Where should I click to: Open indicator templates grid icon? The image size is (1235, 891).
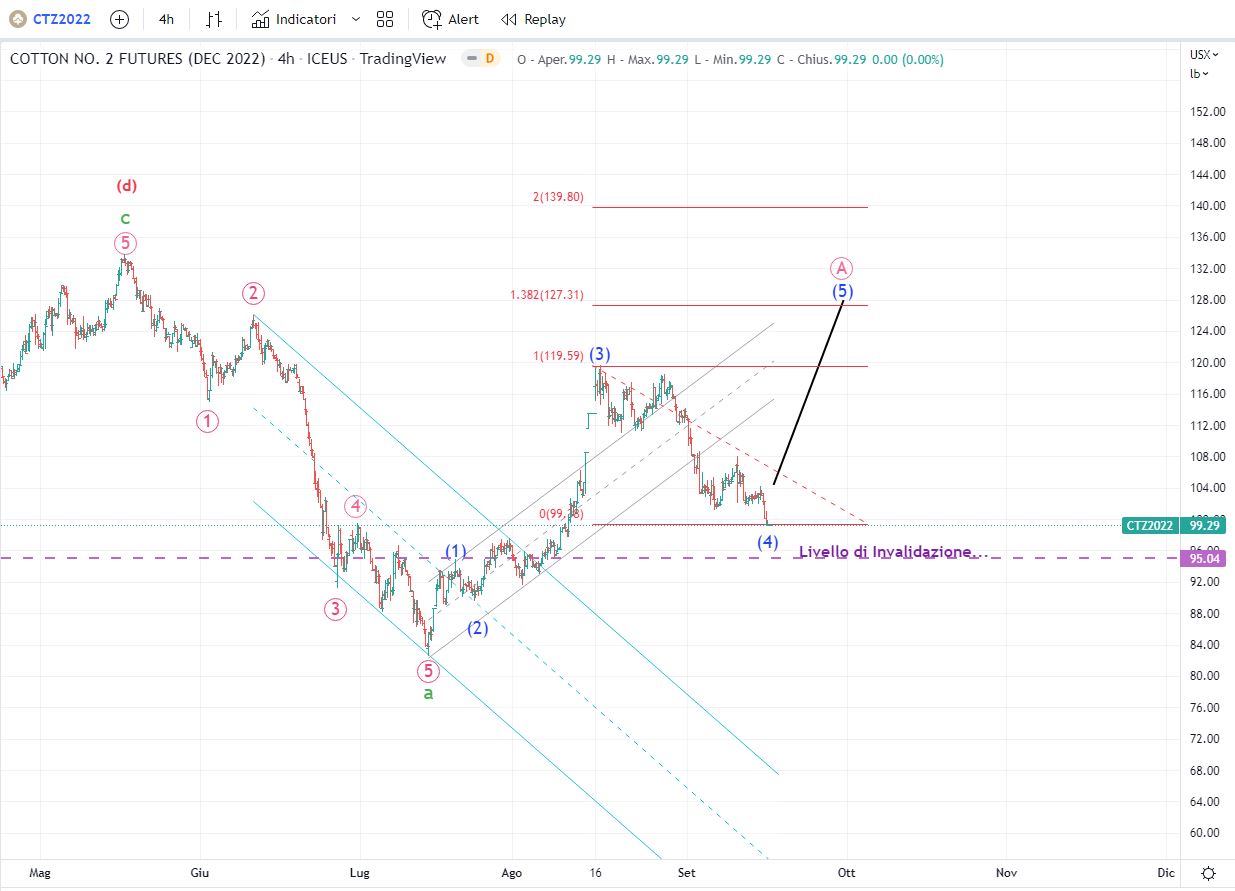(x=385, y=19)
